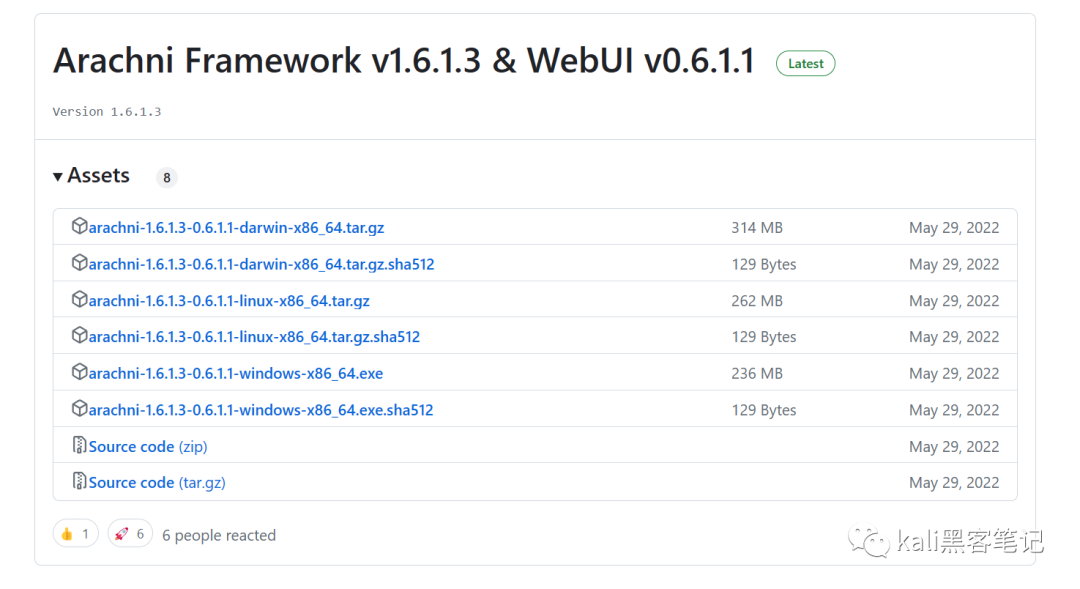Open the linux tar.gz.sha512 checksum link
Viewport: 1080px width, 589px height.
(254, 337)
